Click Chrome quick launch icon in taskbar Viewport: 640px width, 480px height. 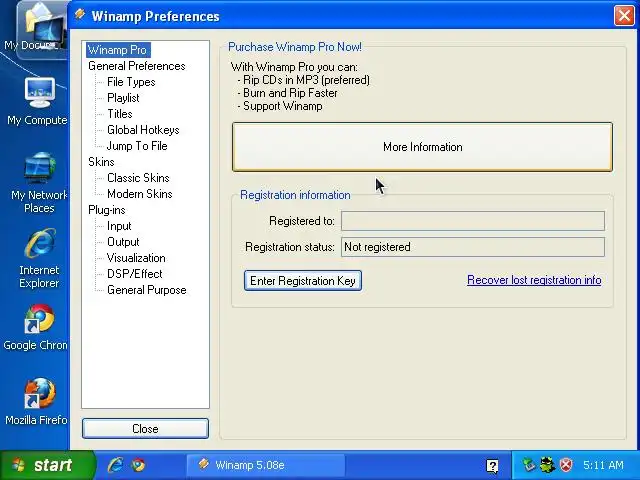point(138,465)
